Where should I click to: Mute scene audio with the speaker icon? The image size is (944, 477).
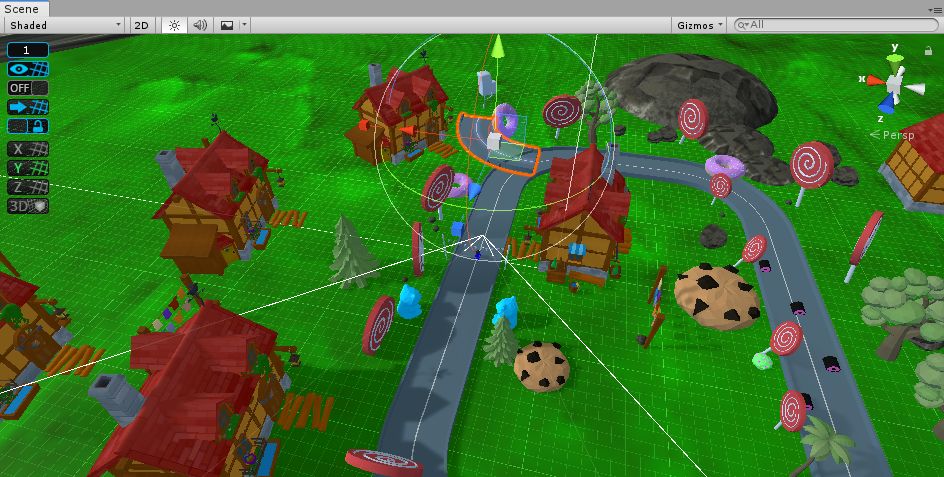pyautogui.click(x=200, y=25)
